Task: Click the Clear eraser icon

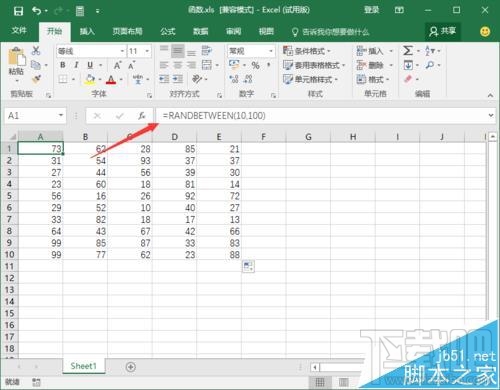Action: pos(408,79)
